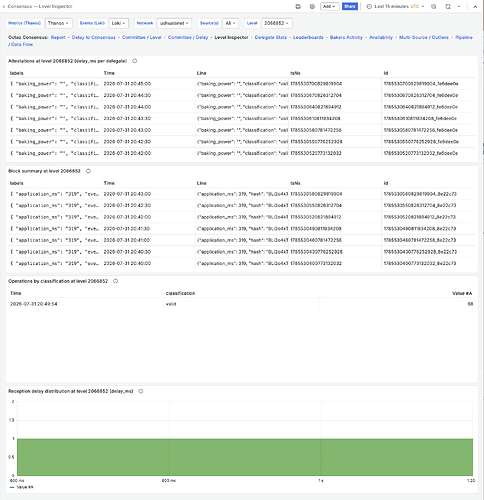Collapse the top toolbar with chevron-up icon
The height and width of the screenshot is (500, 484).
(475, 6)
